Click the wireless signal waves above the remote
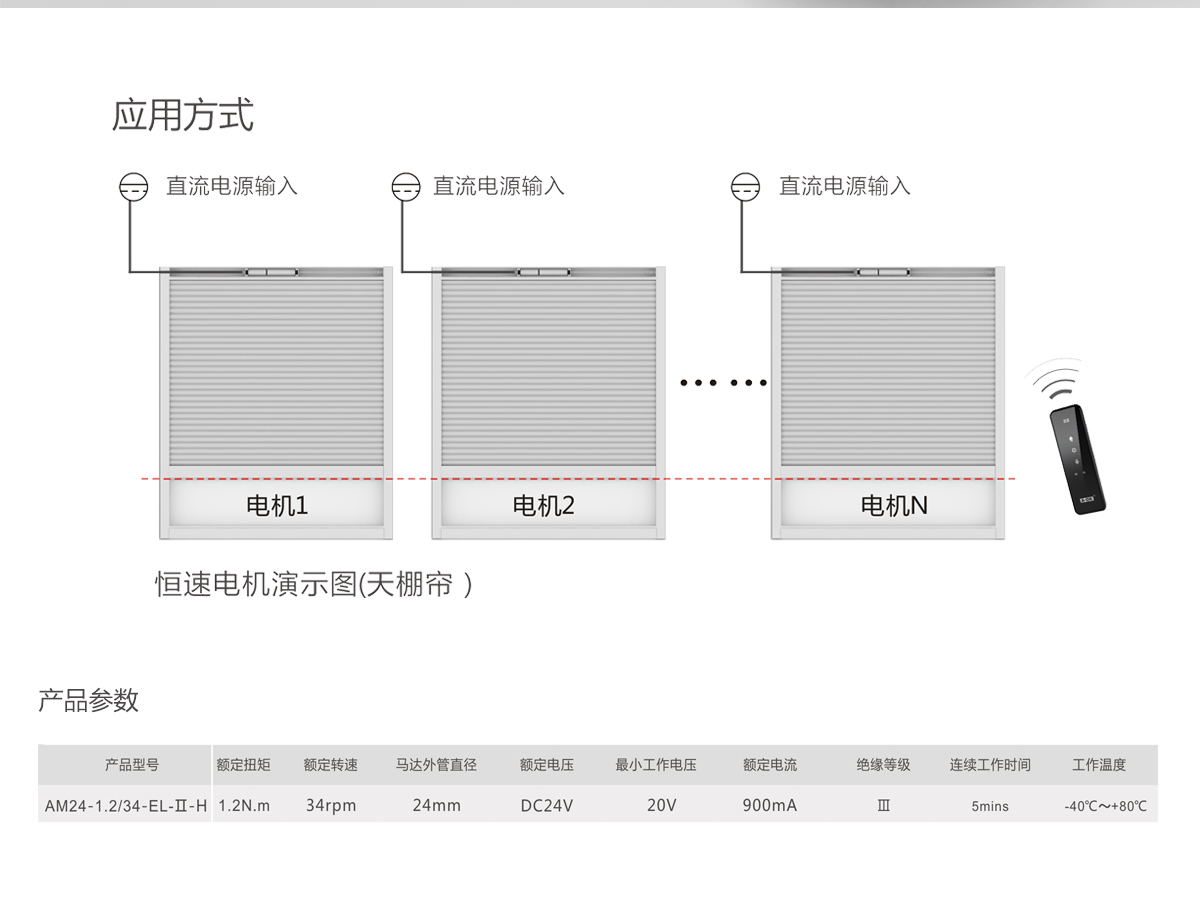 pyautogui.click(x=1060, y=382)
